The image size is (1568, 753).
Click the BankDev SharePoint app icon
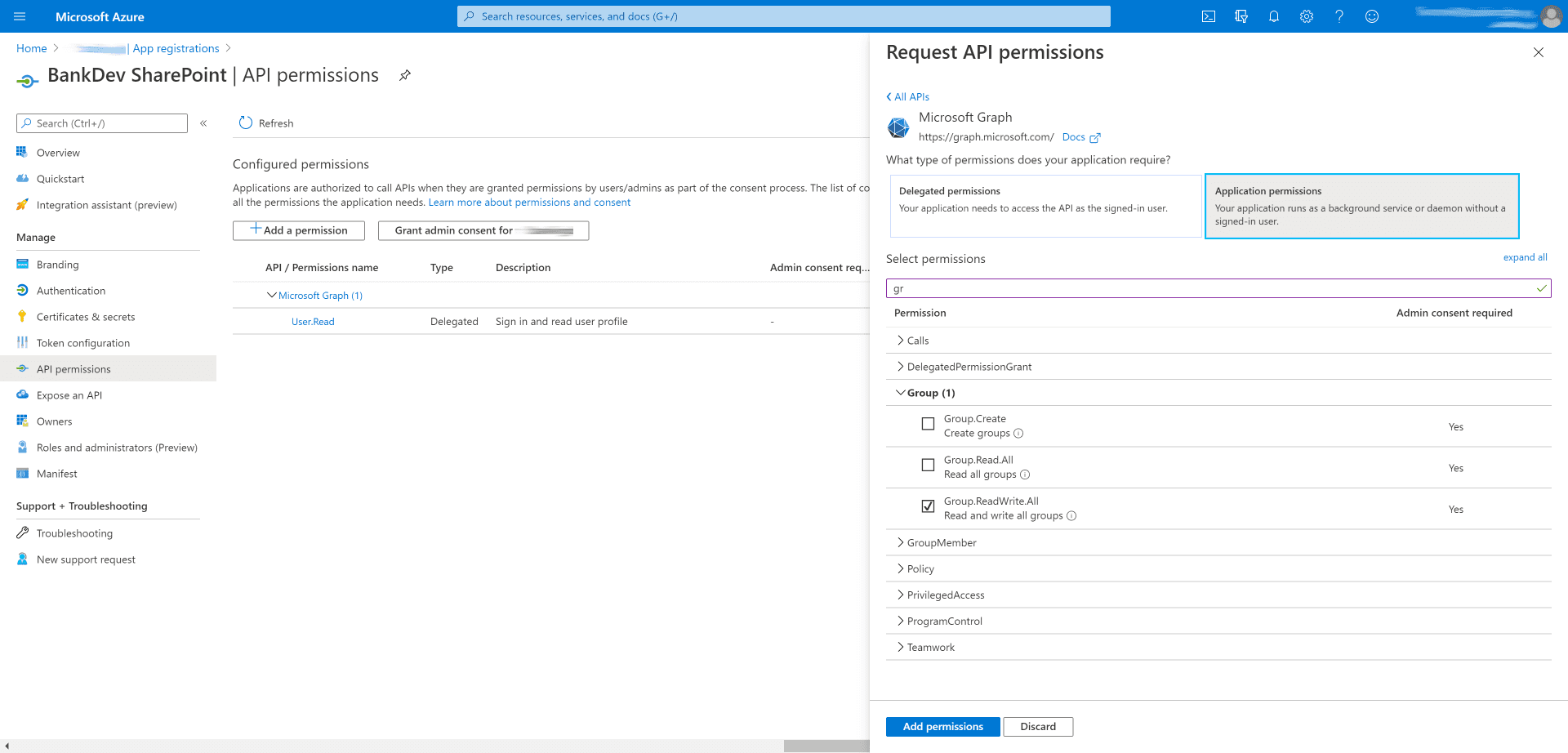pyautogui.click(x=28, y=80)
